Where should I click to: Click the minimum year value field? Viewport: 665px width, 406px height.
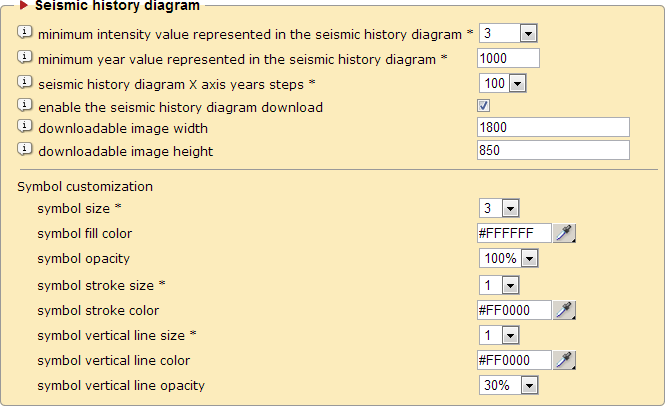(509, 58)
